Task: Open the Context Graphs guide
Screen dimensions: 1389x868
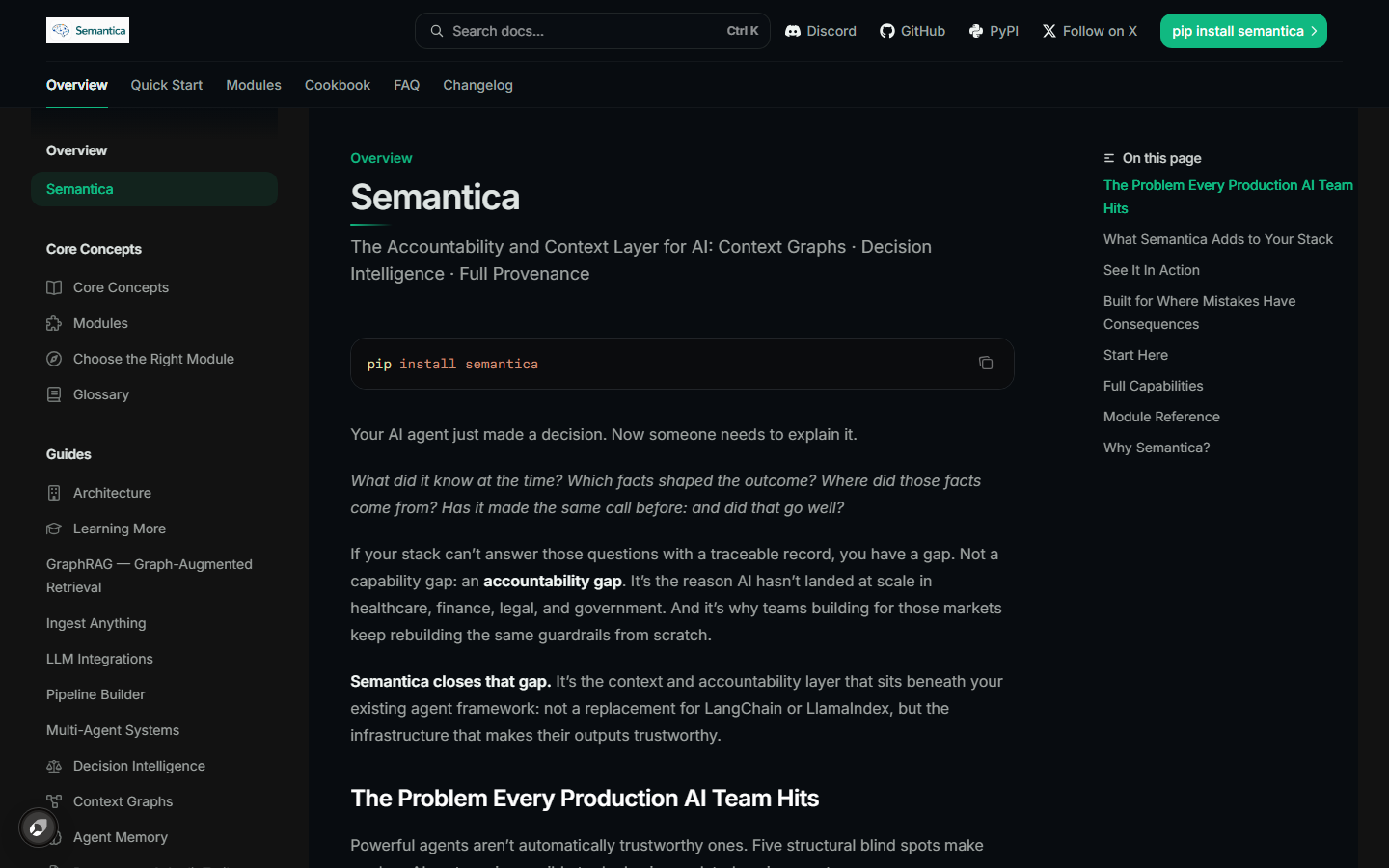Action: pos(154,801)
